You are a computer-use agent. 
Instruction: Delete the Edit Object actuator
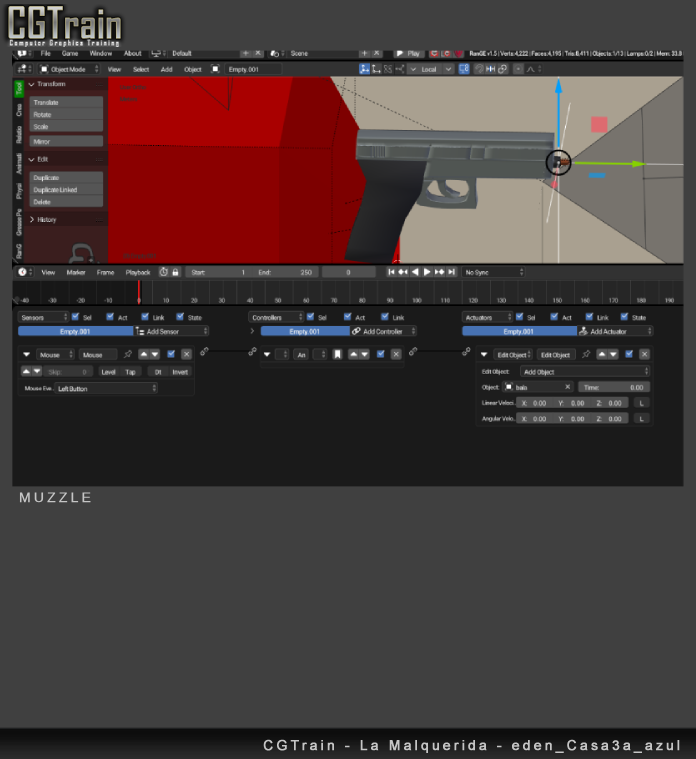645,354
